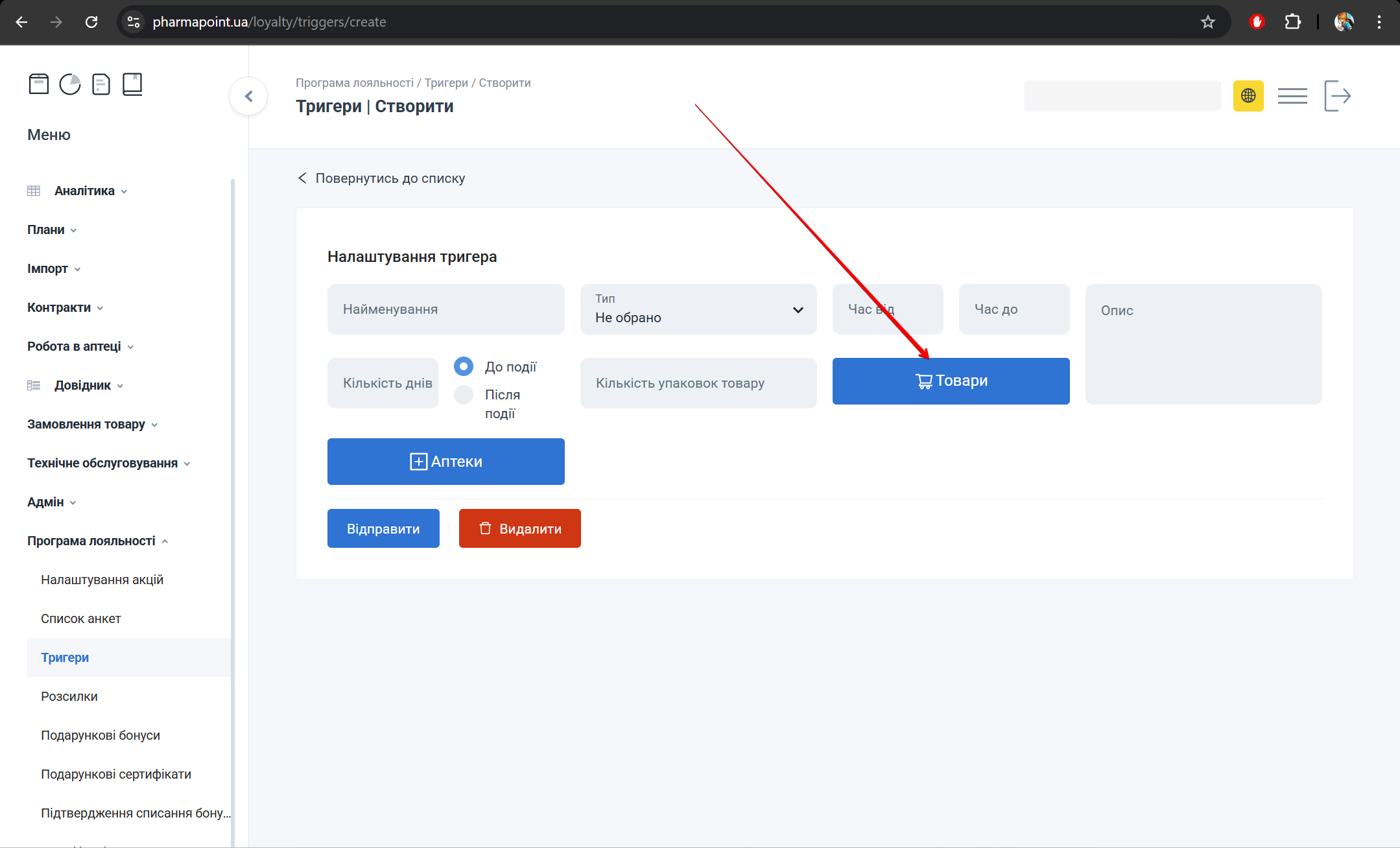This screenshot has height=848, width=1400.
Task: Click 'Повернутись до списку' link
Action: [x=390, y=178]
